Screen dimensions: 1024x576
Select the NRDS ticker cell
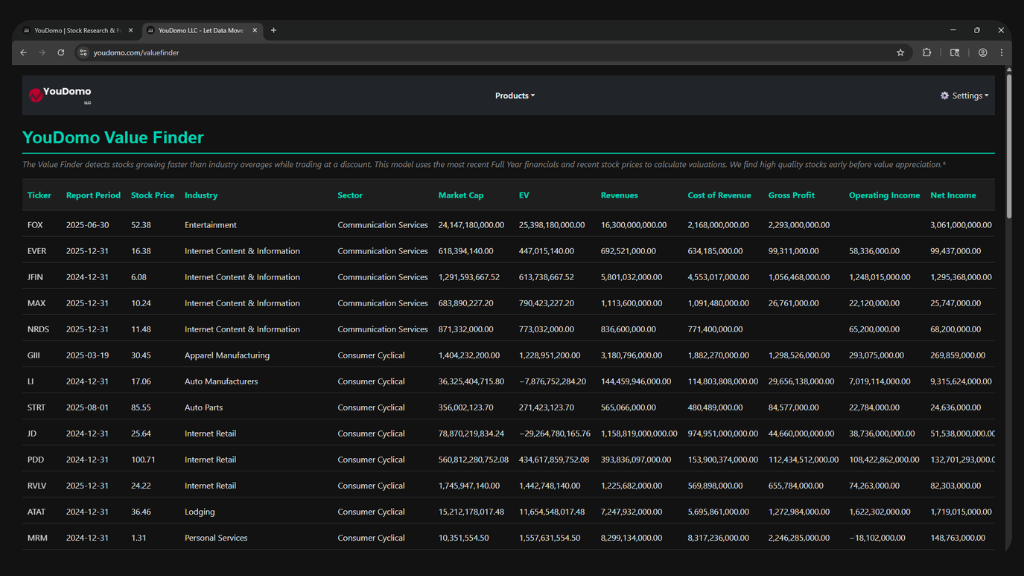click(x=38, y=329)
